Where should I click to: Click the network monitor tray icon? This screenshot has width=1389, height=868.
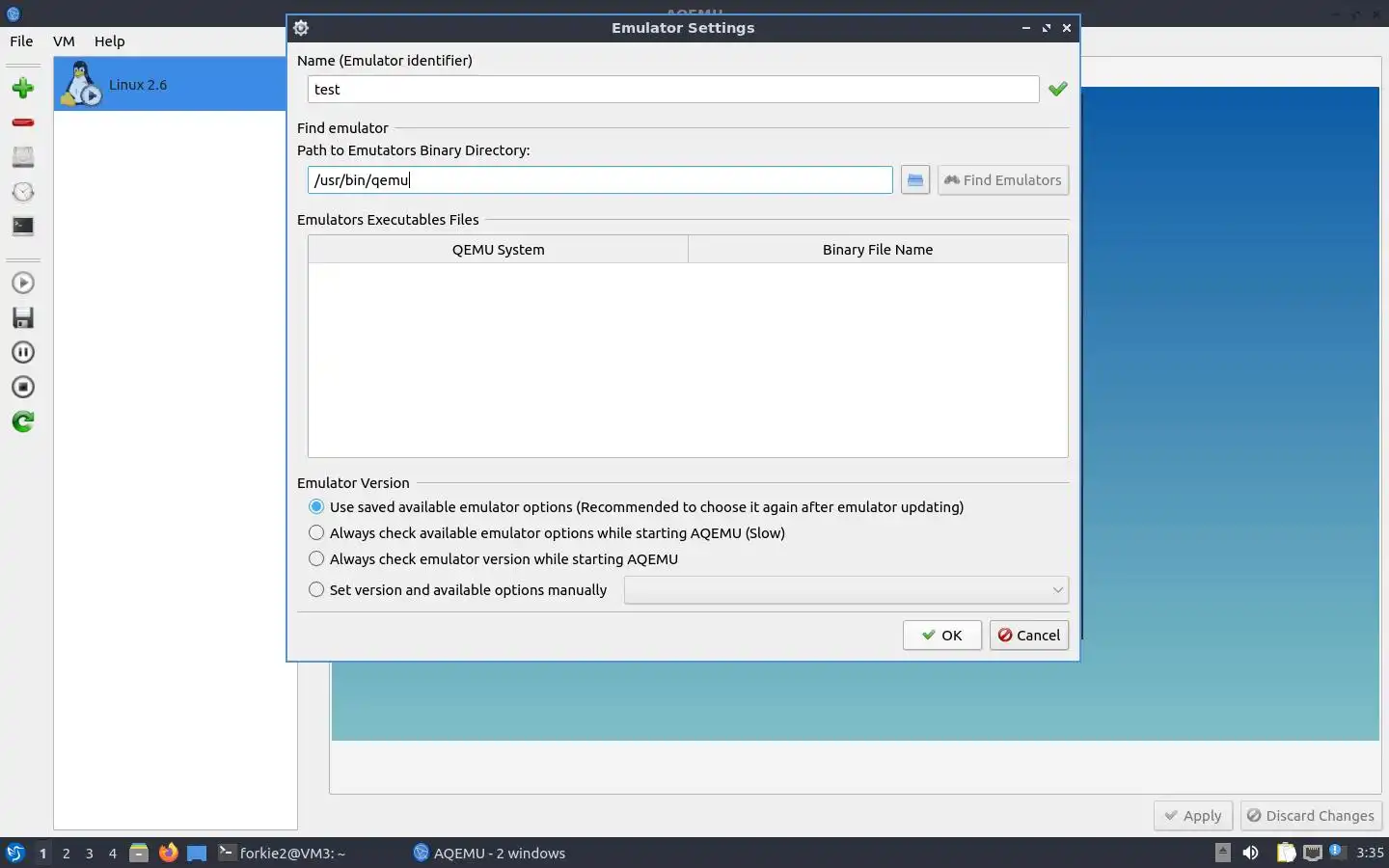1313,853
